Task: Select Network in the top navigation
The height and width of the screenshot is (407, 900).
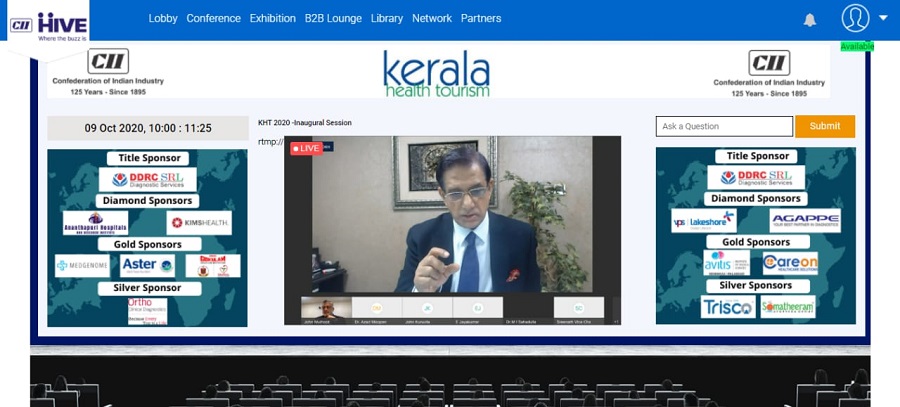Action: tap(432, 18)
